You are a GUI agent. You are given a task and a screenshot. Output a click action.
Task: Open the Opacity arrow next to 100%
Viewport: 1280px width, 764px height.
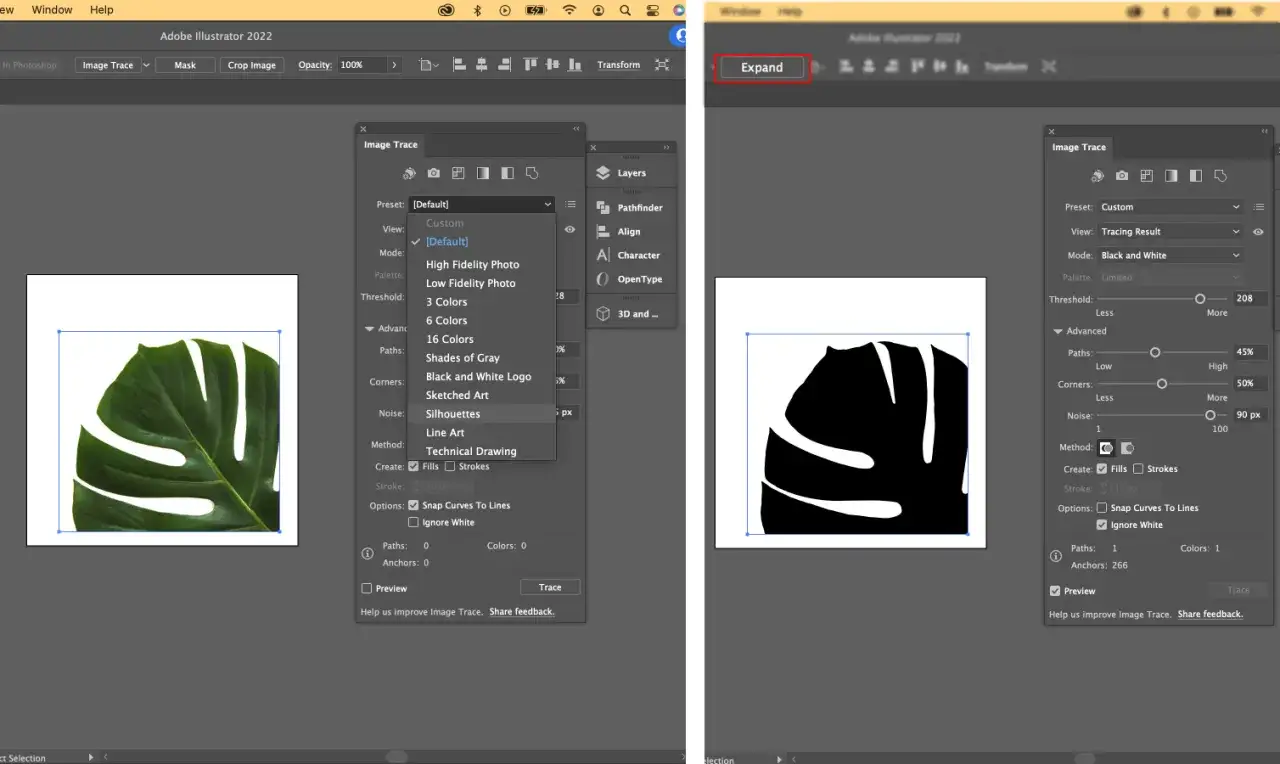[394, 65]
